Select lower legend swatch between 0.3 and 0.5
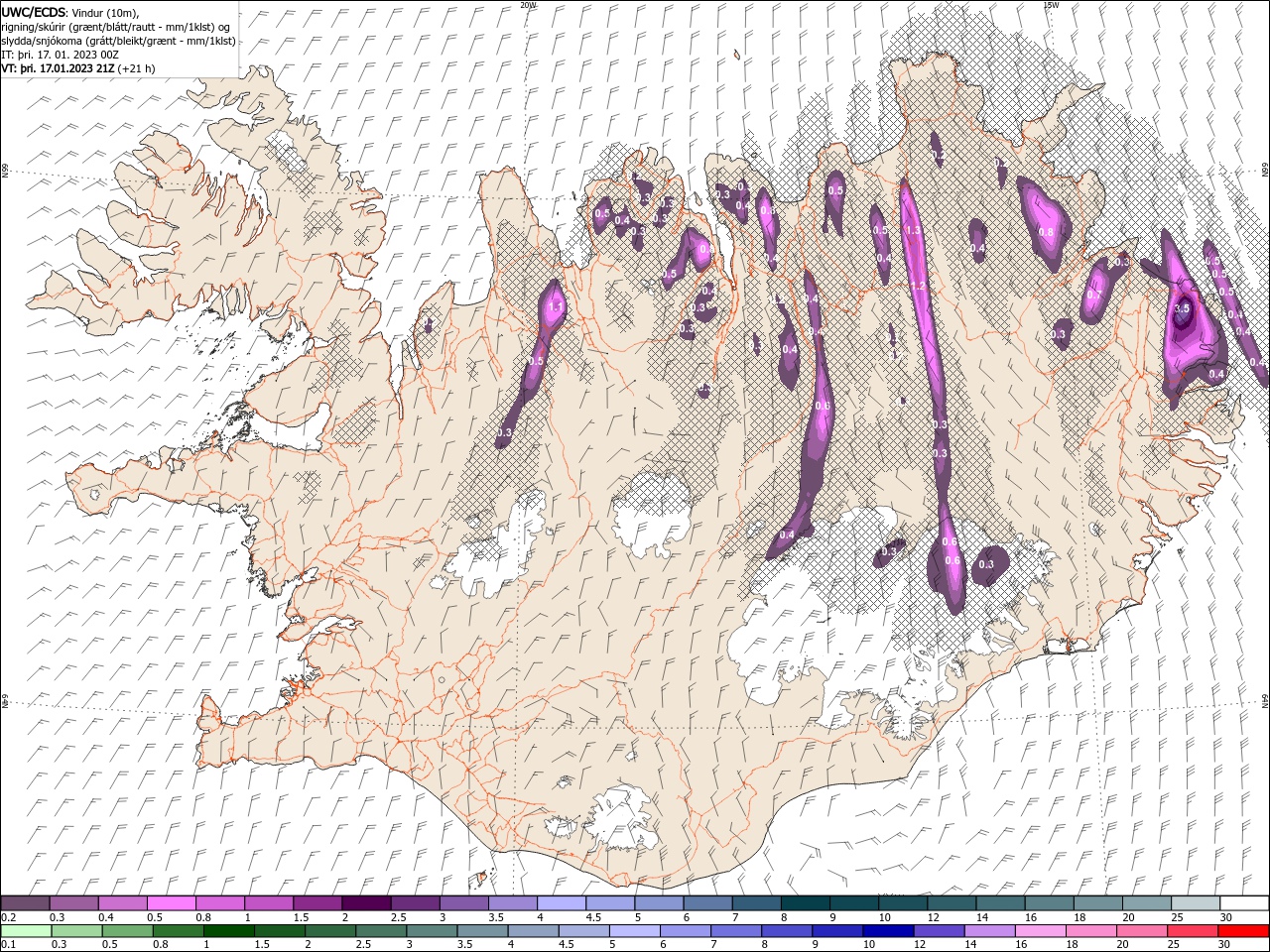1270x952 pixels. pos(75,931)
